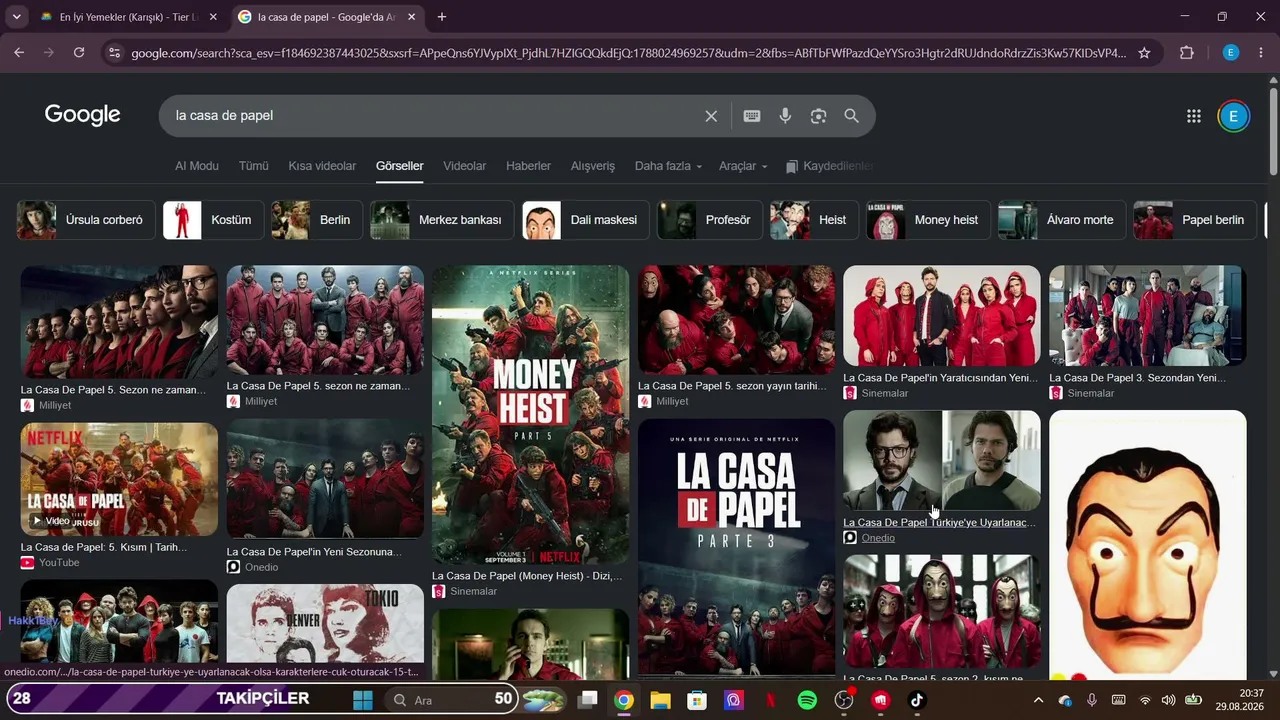Open the Money Heist Part 5 poster image
The height and width of the screenshot is (720, 1280).
pyautogui.click(x=530, y=414)
